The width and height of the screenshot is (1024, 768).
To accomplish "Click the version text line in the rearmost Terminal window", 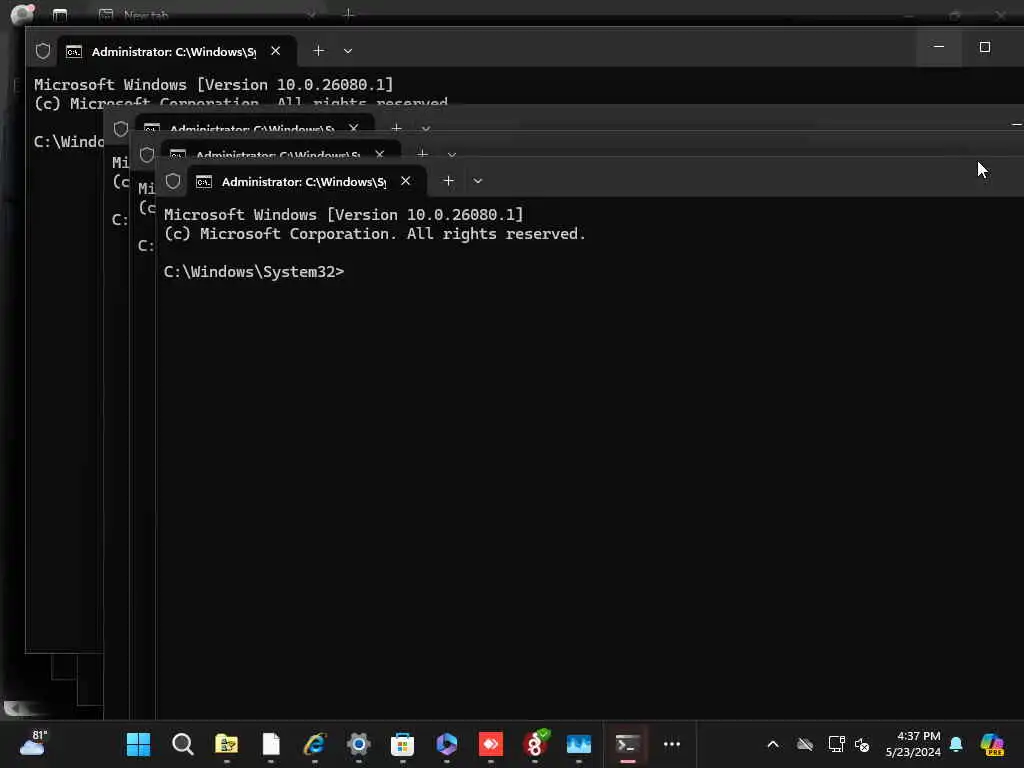I will pos(214,84).
